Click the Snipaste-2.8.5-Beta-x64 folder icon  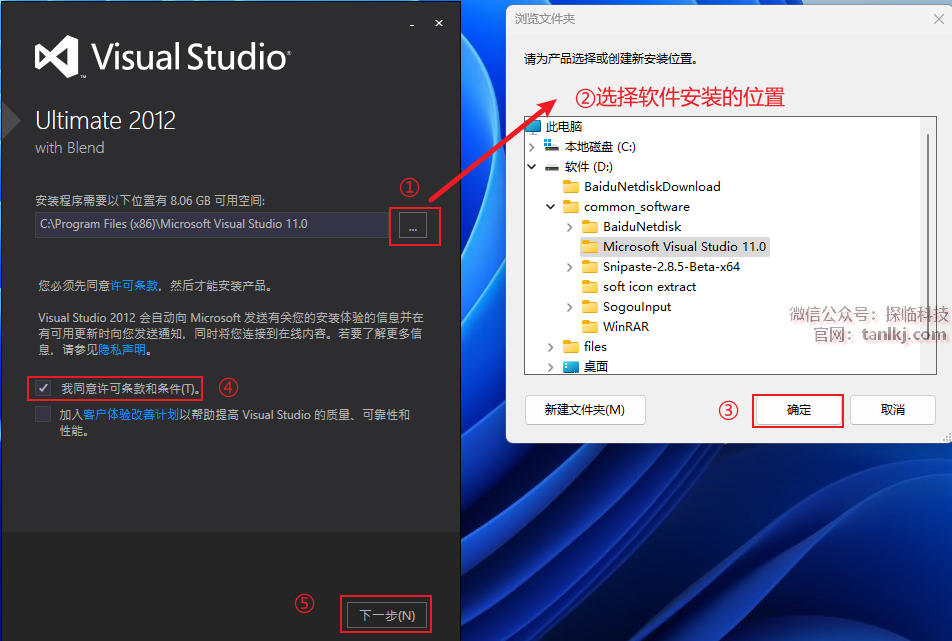[590, 266]
